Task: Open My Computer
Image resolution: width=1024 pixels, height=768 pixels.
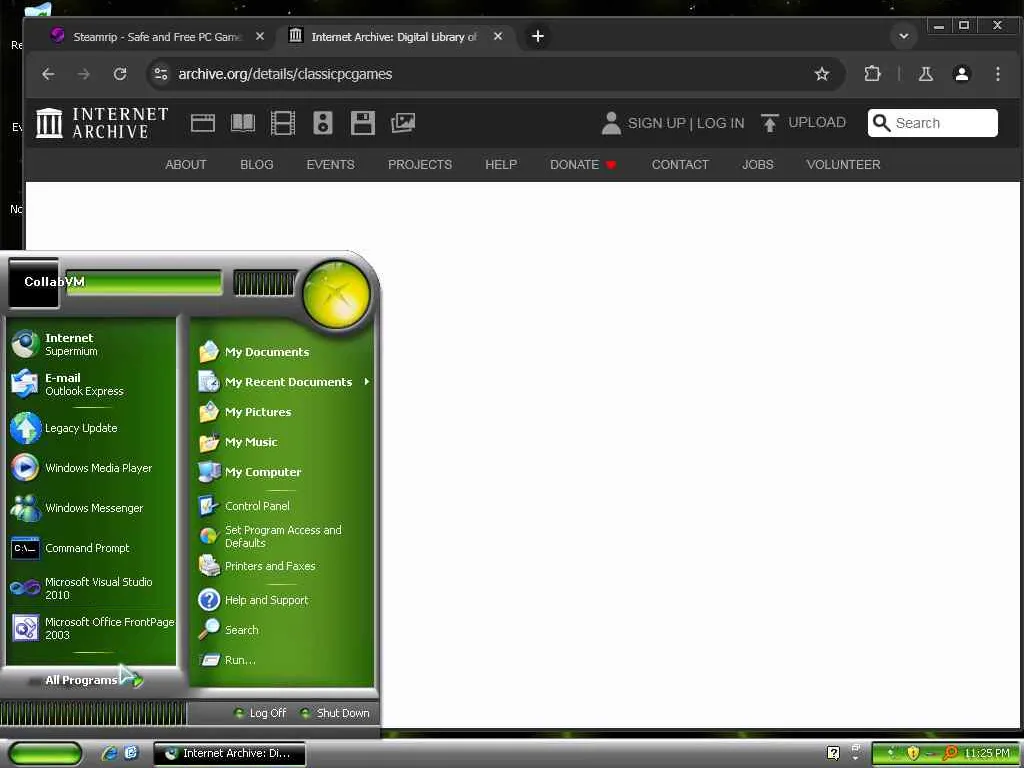Action: 284,472
